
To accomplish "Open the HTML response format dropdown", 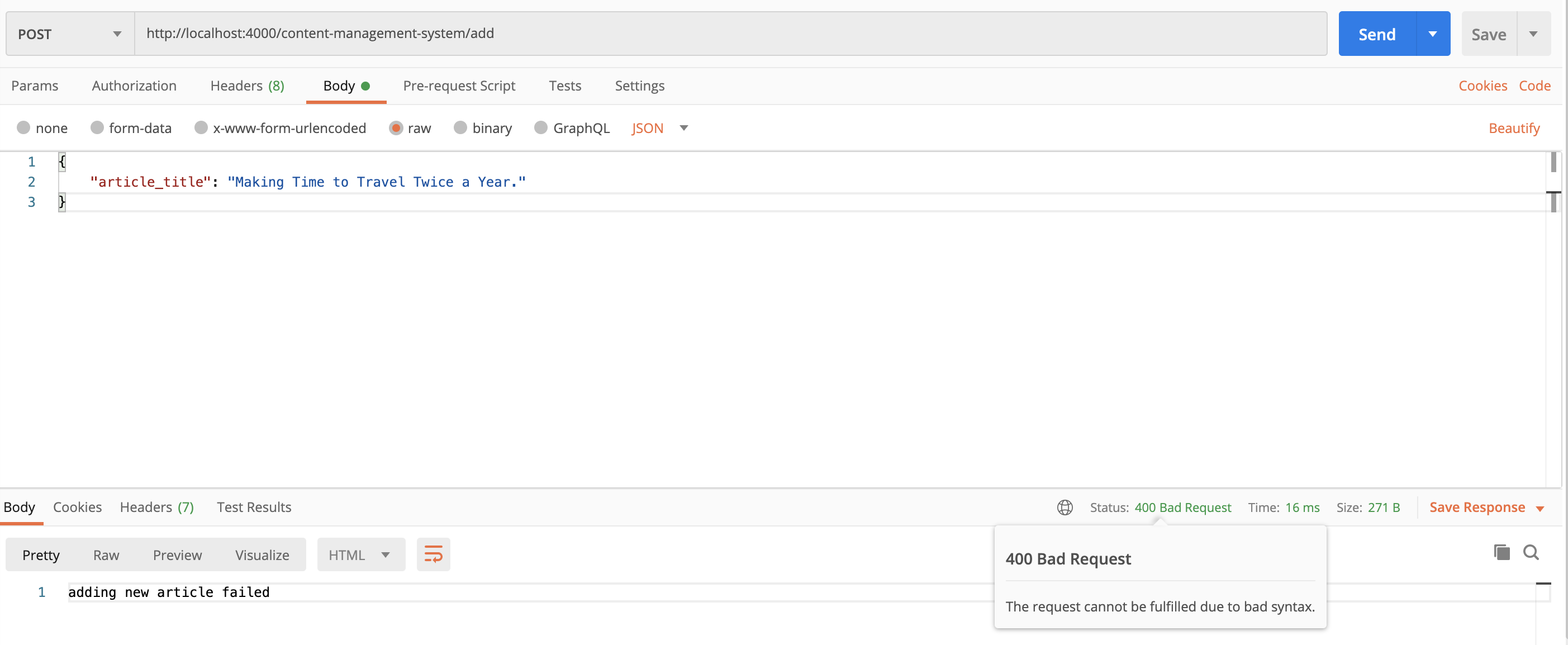I will pyautogui.click(x=360, y=555).
